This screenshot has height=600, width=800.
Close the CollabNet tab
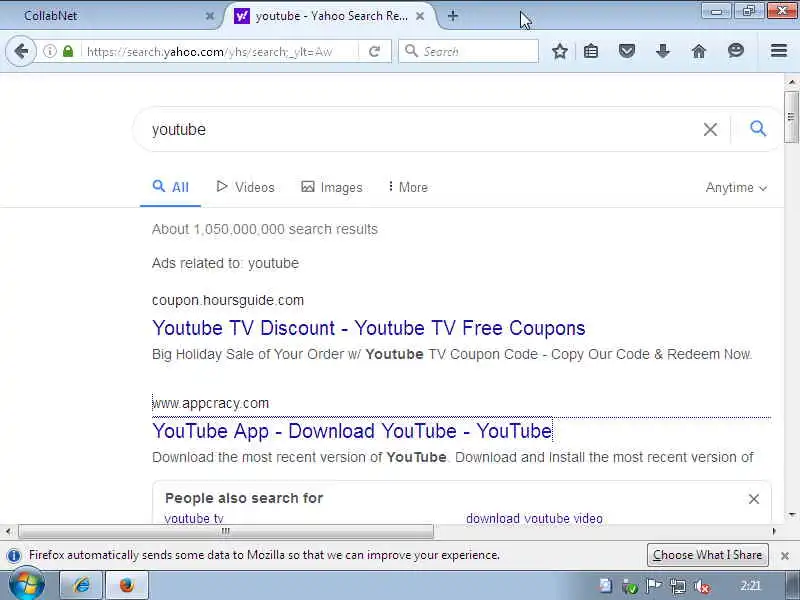(210, 16)
